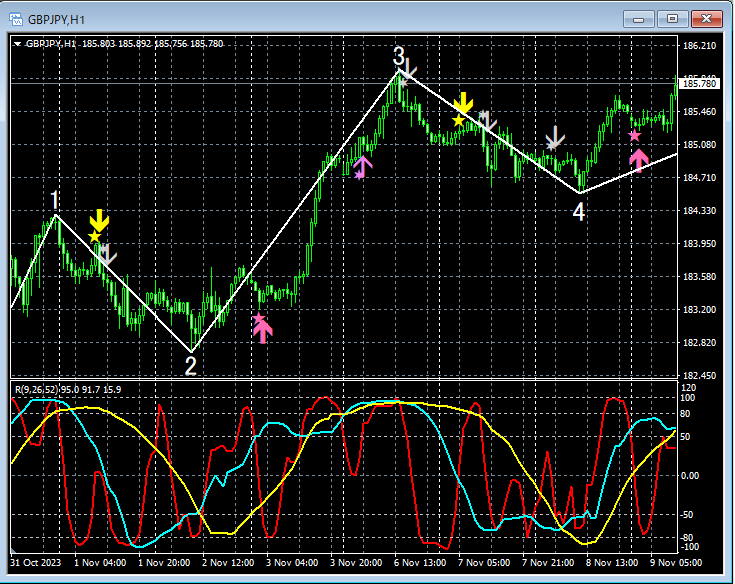Viewport: 735px width, 584px height.
Task: Select the pink star above rightmost pink arrow
Action: 634,135
